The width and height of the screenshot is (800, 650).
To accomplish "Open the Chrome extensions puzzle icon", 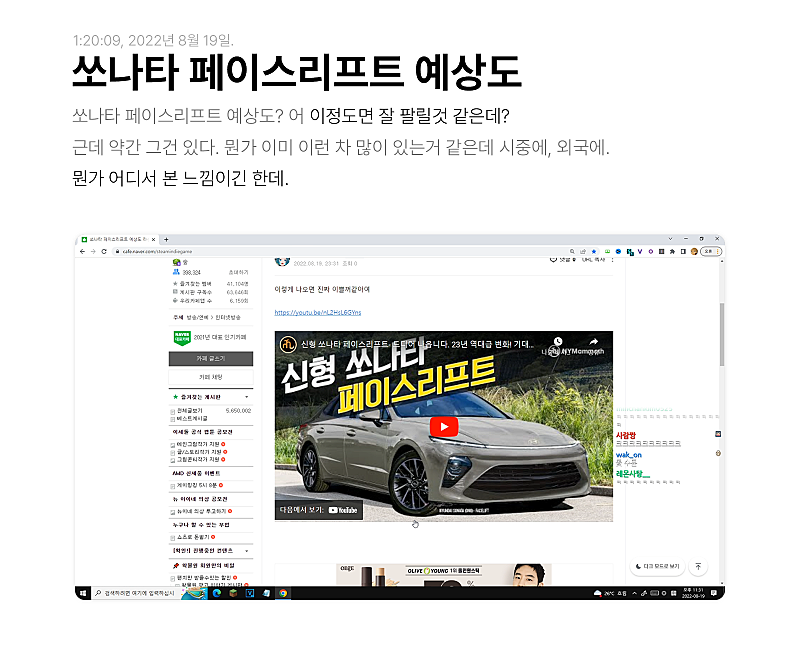I will pyautogui.click(x=672, y=252).
